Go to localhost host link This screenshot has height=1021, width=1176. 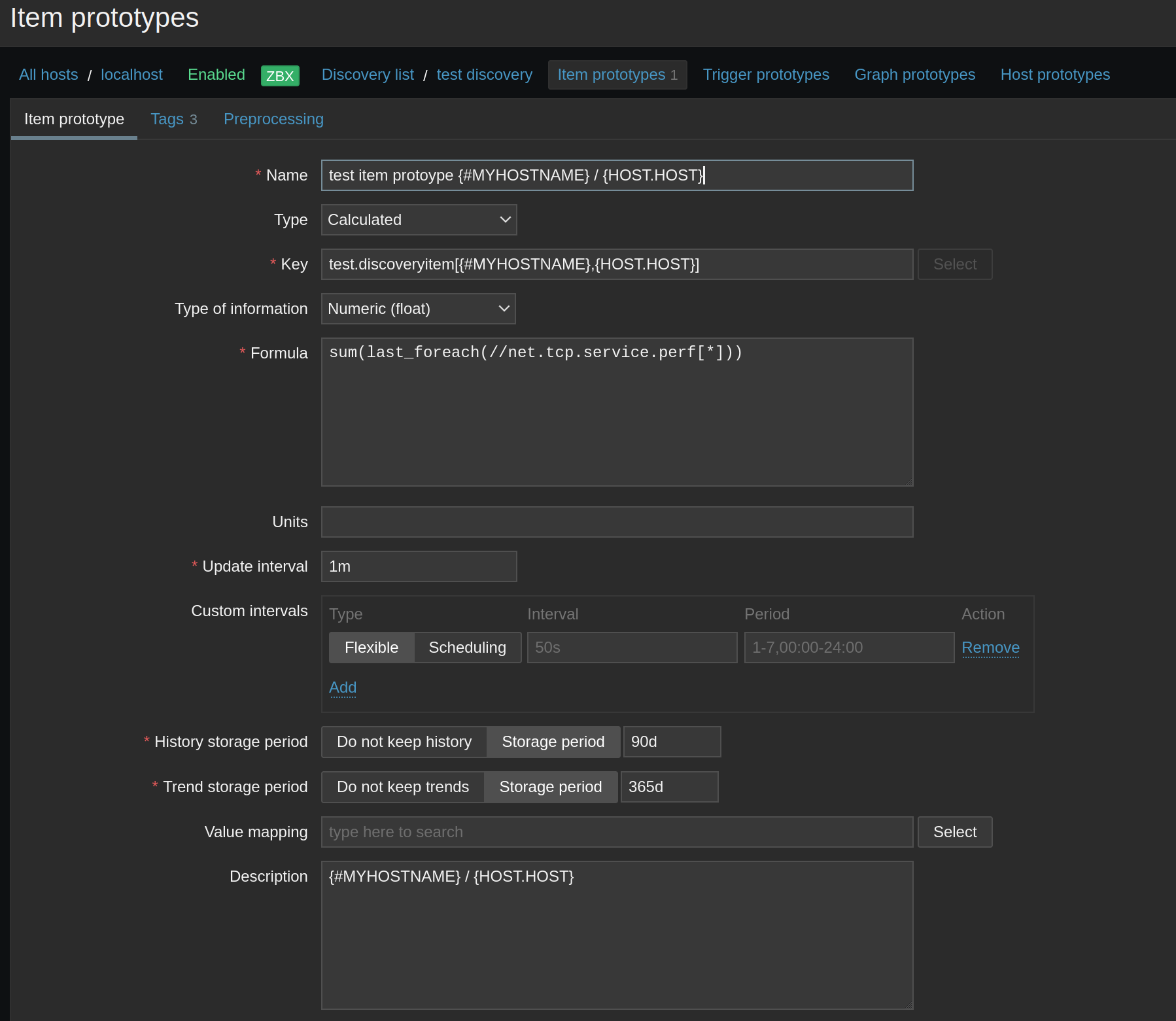[x=131, y=75]
